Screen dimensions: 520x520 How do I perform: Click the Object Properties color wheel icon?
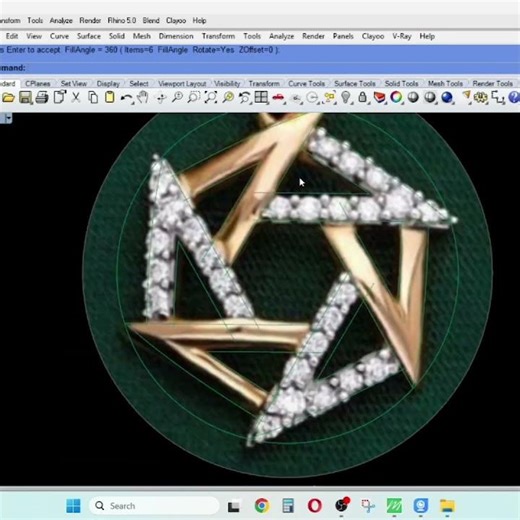[x=396, y=97]
